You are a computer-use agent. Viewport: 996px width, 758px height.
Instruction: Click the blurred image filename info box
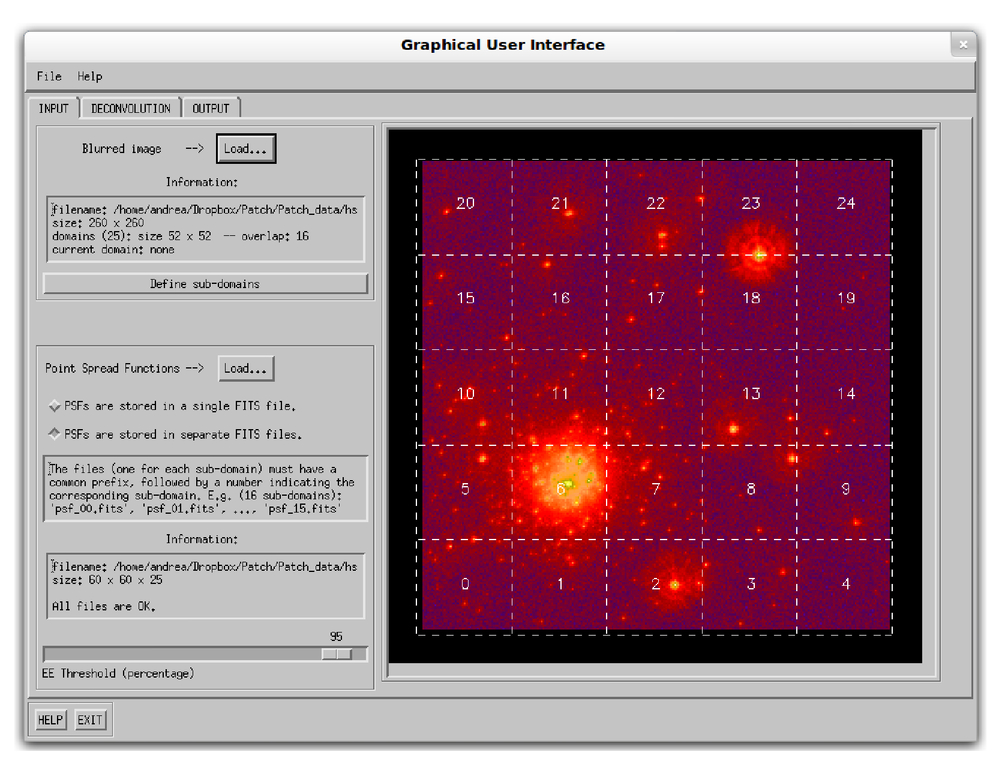pyautogui.click(x=205, y=229)
